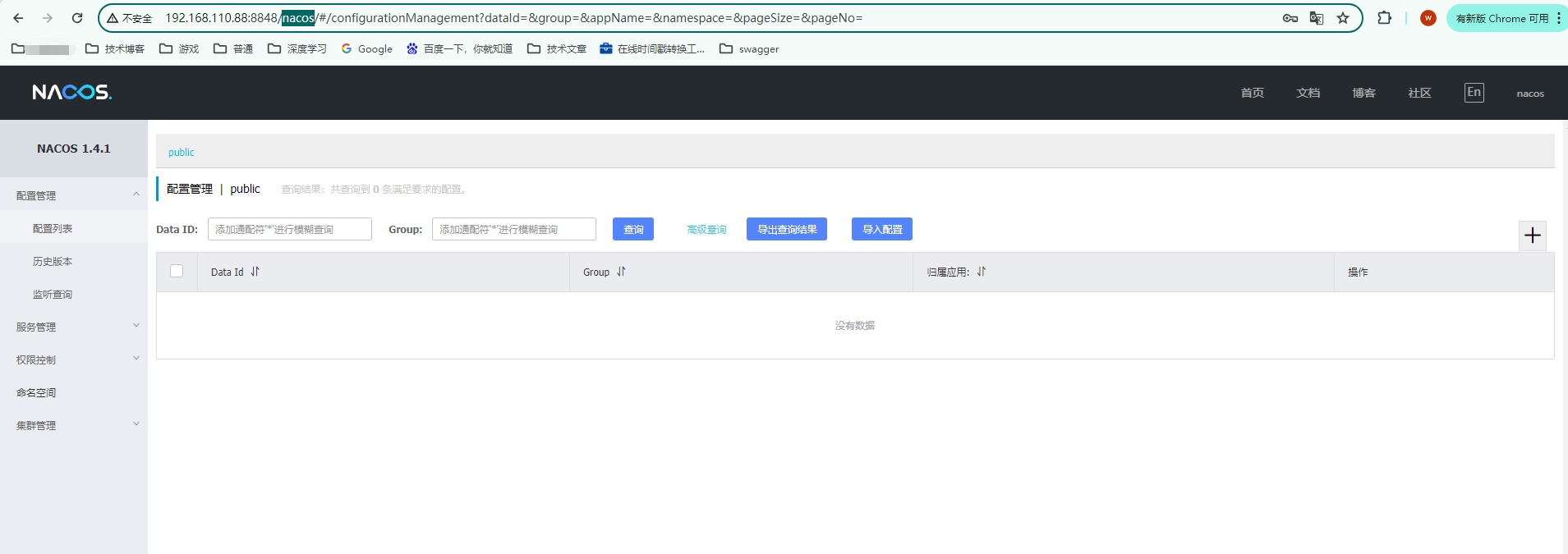Open the 百度一下 bookmark
Viewport: 1568px width, 554px height.
click(460, 49)
